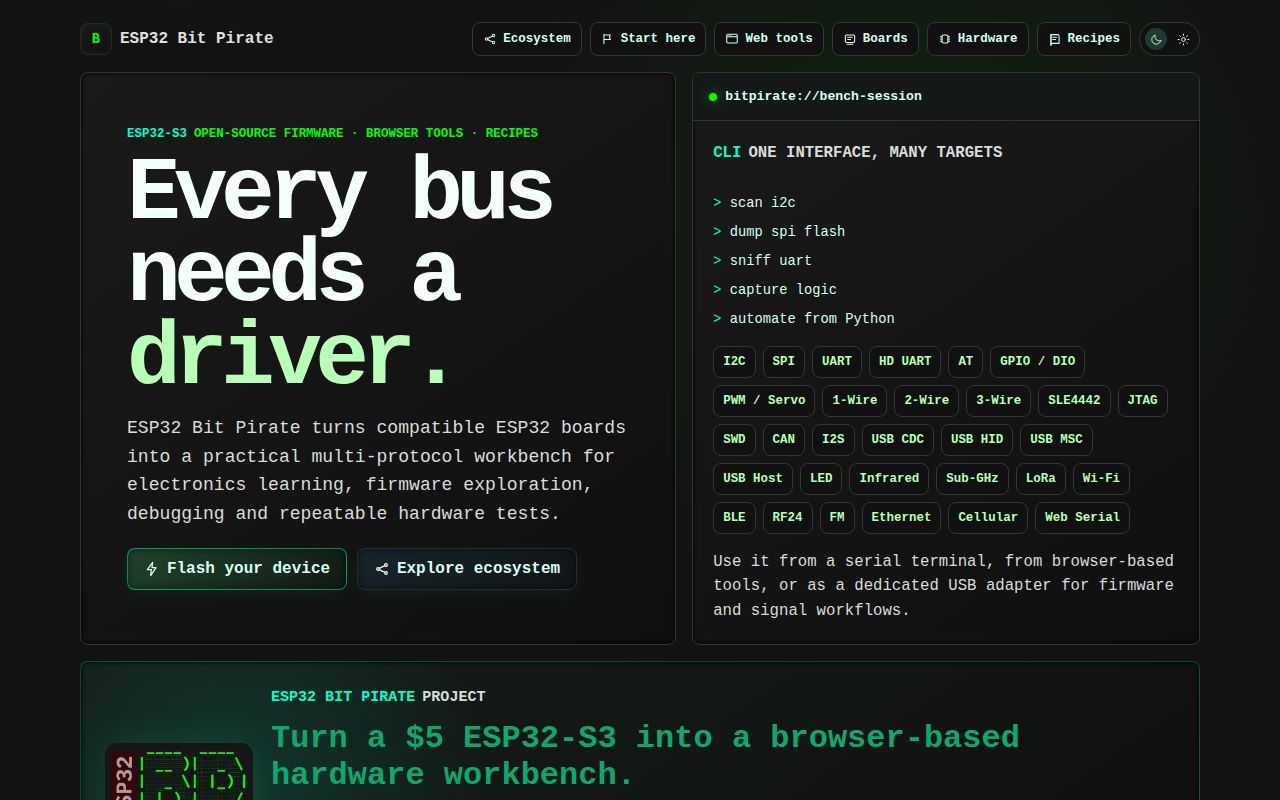
Task: Select the SPI protocol chip
Action: (784, 362)
